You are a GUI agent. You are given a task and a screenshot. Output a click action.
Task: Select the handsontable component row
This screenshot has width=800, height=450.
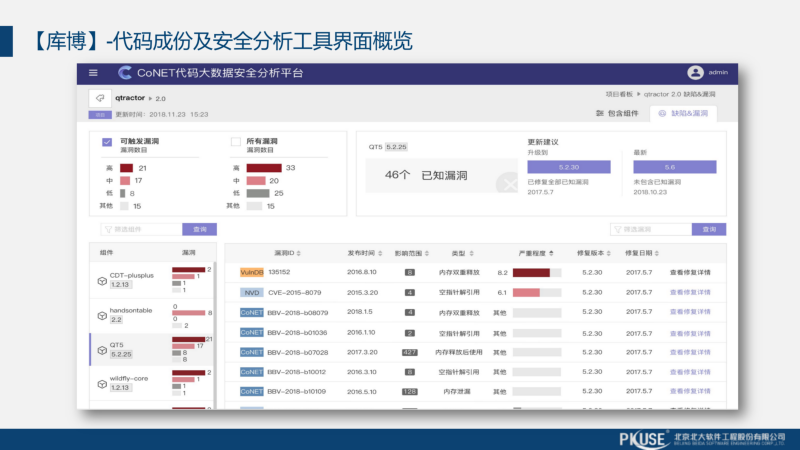pos(152,315)
